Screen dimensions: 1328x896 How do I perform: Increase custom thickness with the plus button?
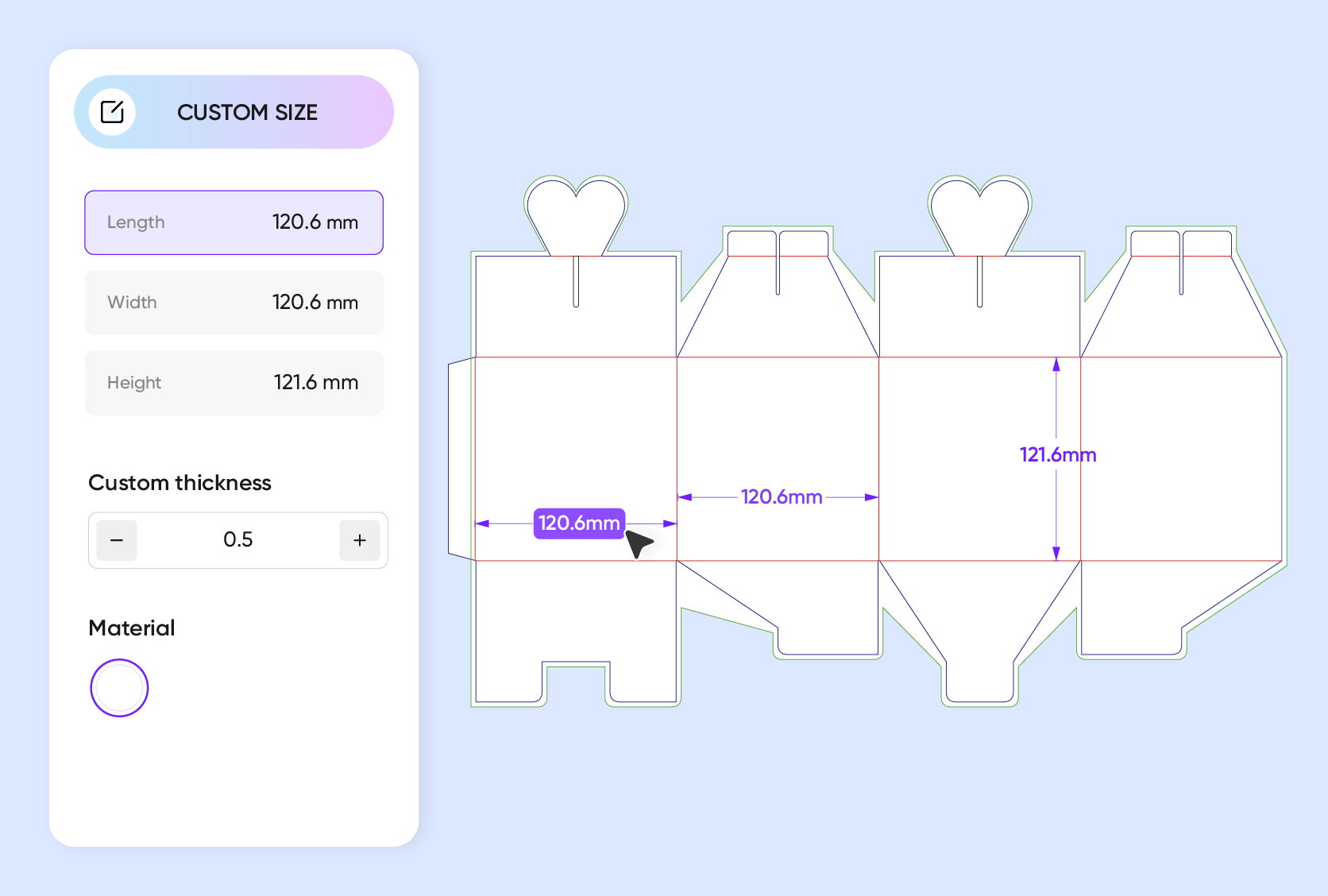[360, 540]
